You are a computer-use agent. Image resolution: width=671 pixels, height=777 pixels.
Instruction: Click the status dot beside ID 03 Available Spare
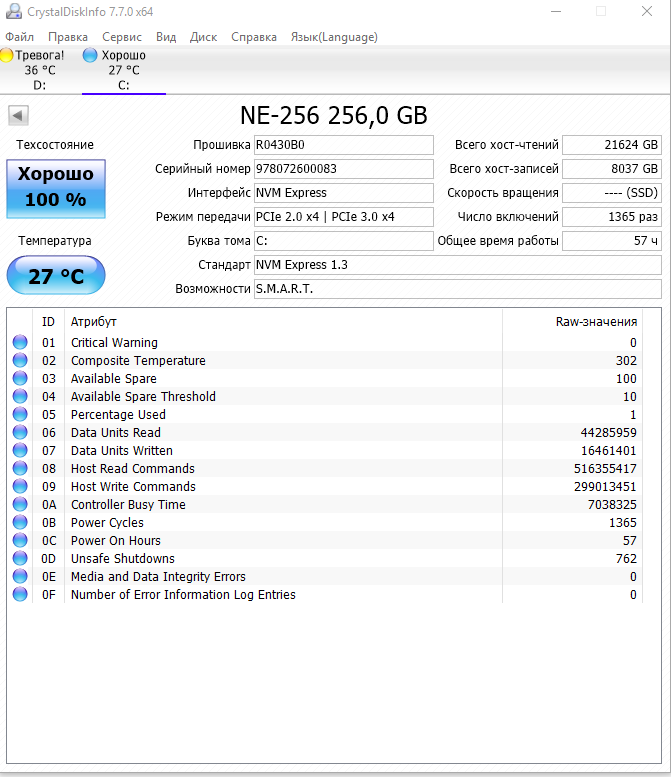[x=20, y=379]
